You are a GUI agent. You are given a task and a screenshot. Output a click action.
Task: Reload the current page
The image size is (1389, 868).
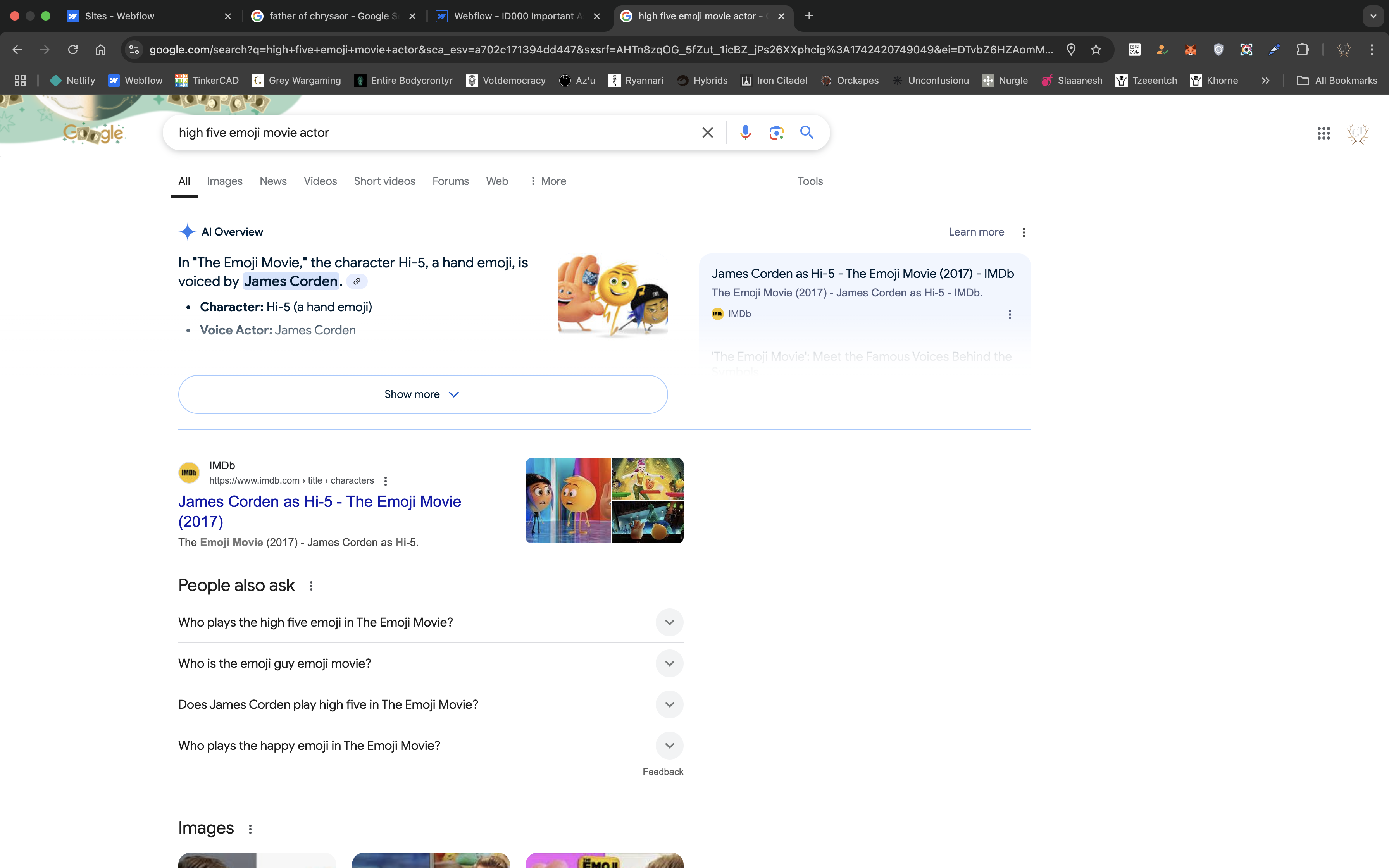[x=73, y=50]
